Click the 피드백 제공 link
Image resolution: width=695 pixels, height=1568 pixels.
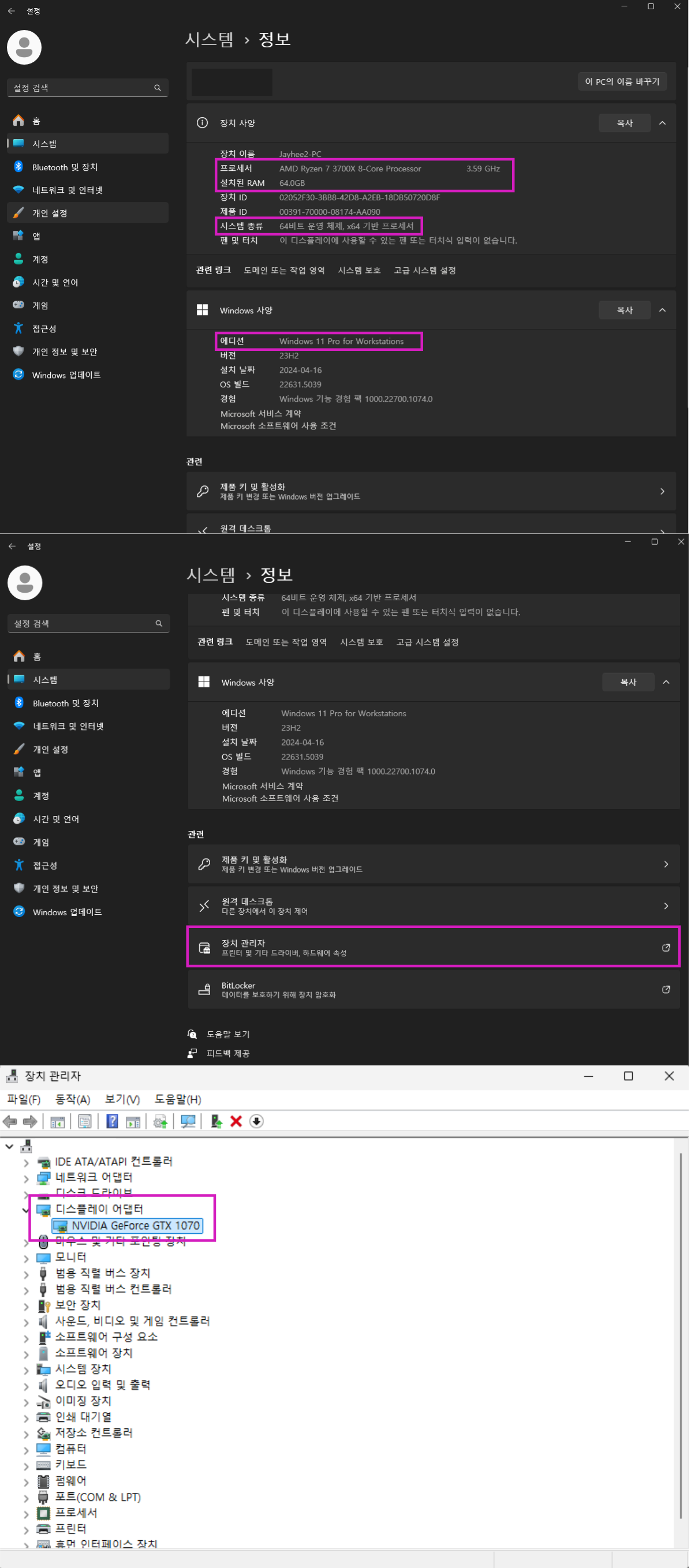click(x=227, y=1053)
